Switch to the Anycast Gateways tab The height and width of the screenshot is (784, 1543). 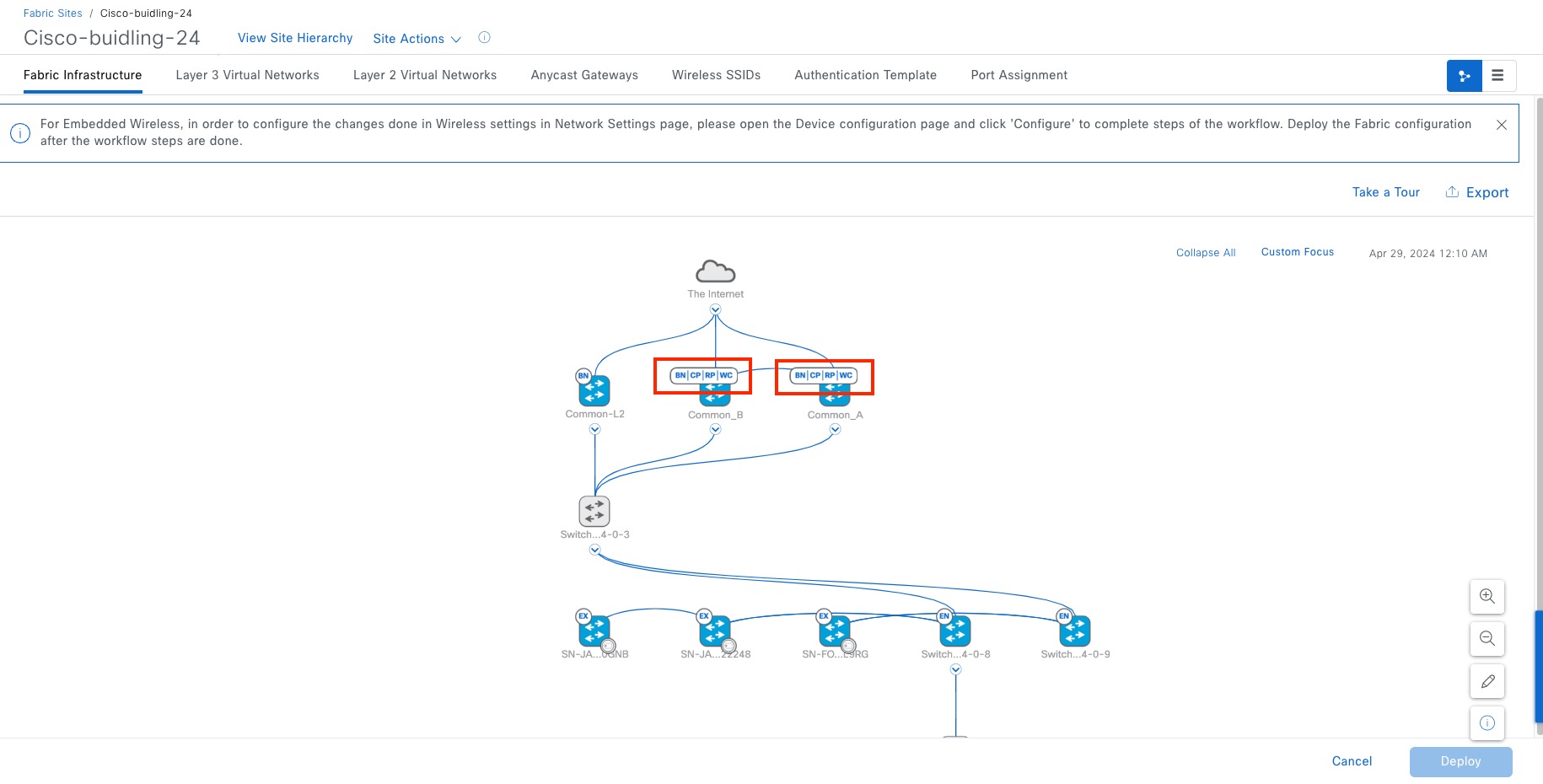click(583, 75)
